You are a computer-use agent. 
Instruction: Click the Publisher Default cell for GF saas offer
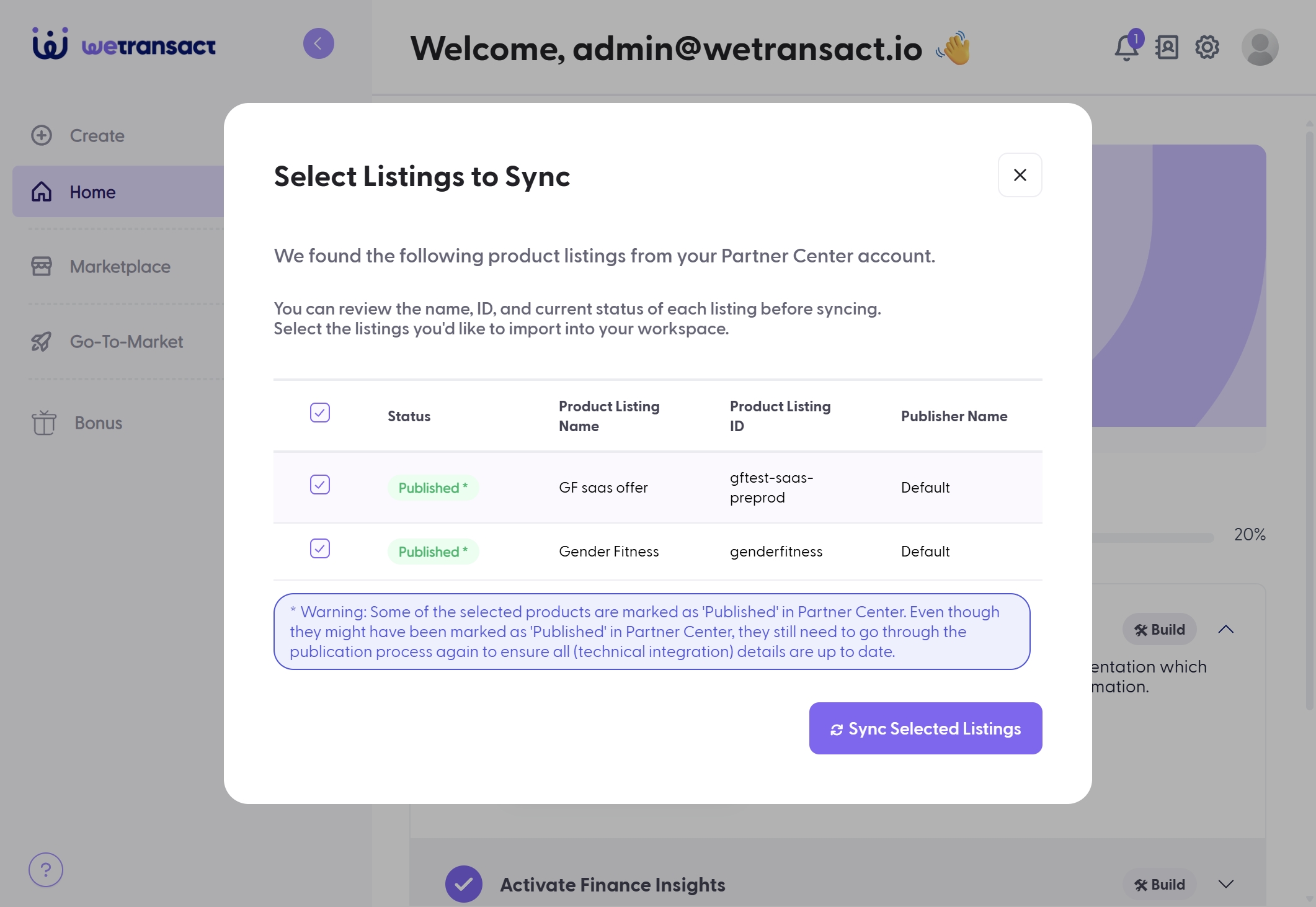coord(925,488)
